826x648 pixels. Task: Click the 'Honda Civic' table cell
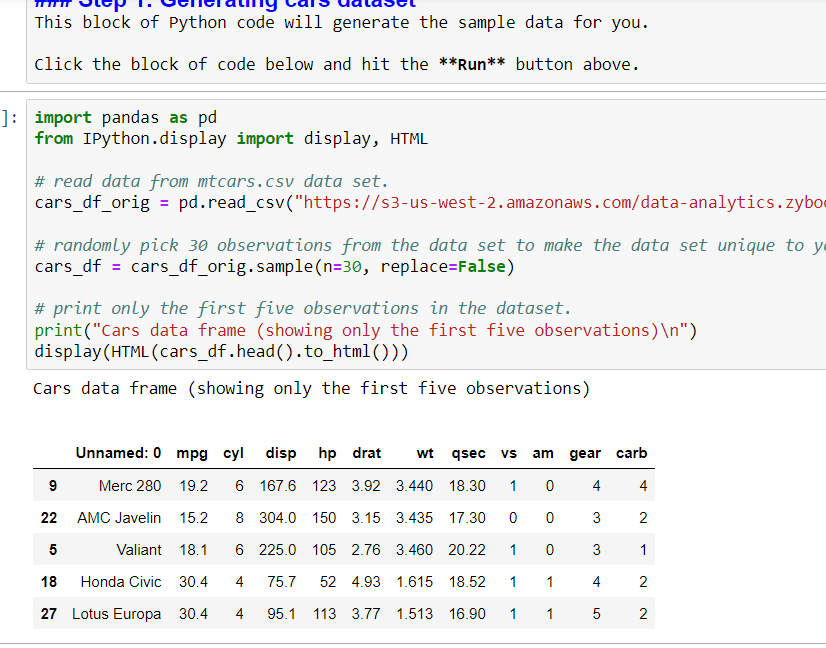point(121,582)
